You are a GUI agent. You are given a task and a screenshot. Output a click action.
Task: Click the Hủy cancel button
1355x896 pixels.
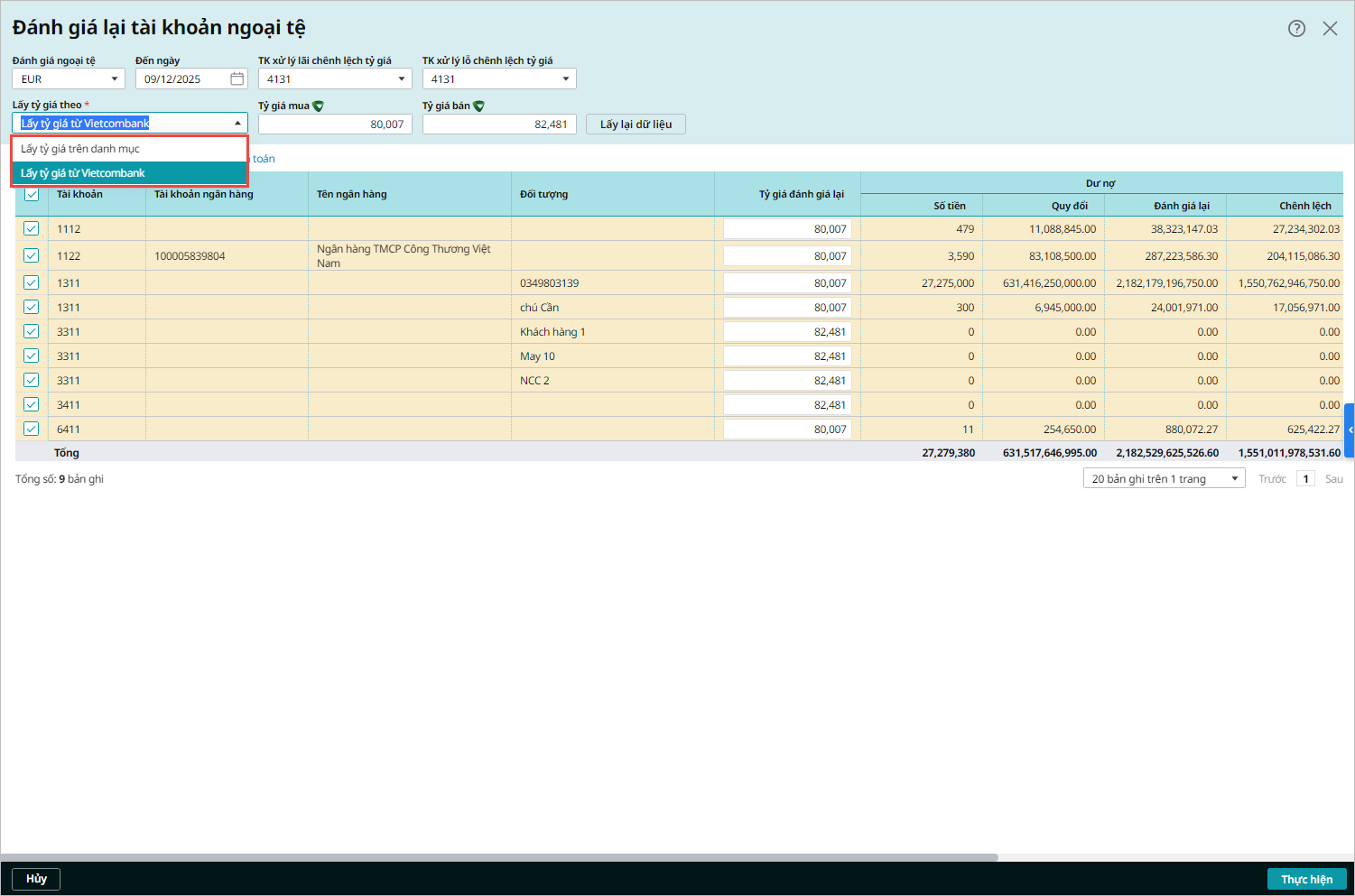pos(36,879)
